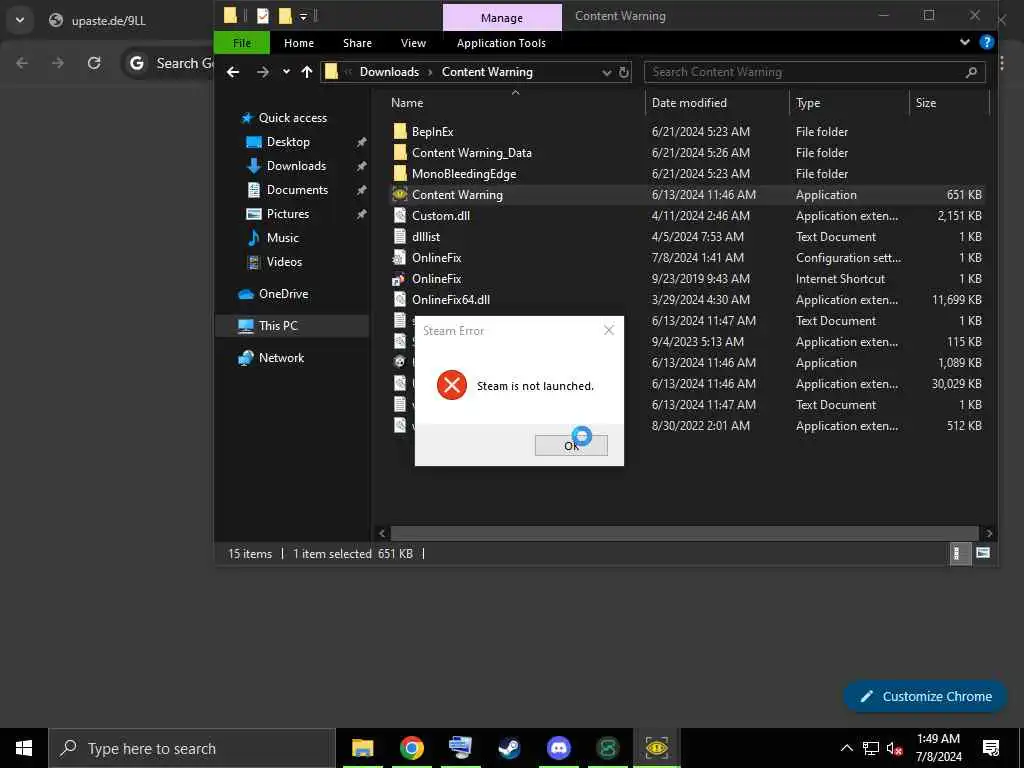Select OnlineFix configuration settings file
Viewport: 1024px width, 768px height.
tap(436, 257)
